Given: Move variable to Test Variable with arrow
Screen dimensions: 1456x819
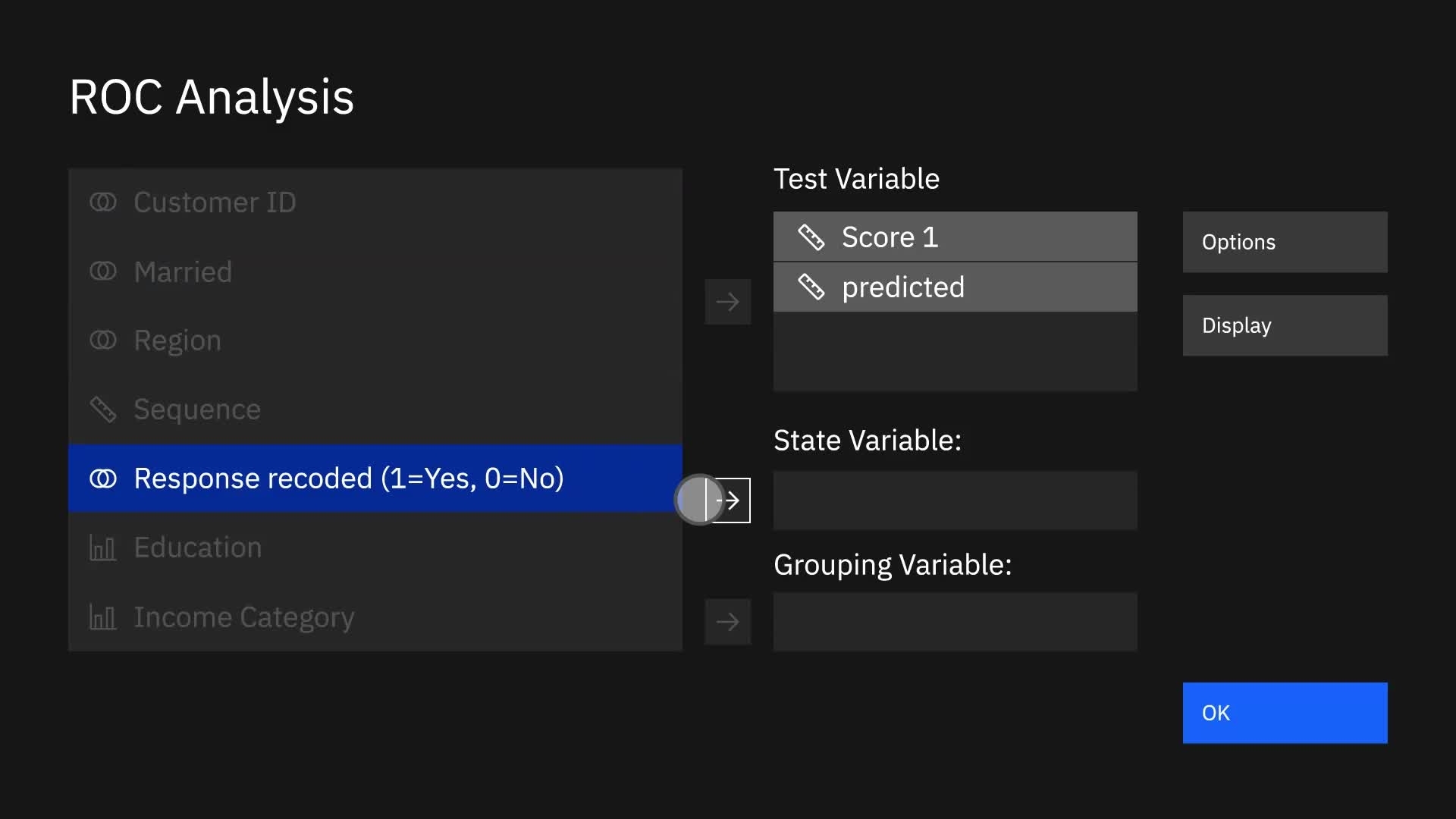Looking at the screenshot, I should pos(727,302).
